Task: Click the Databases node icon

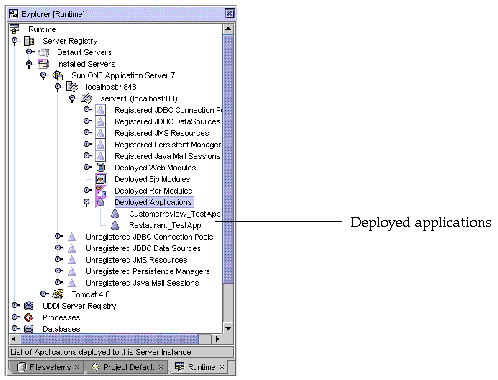Action: point(29,329)
